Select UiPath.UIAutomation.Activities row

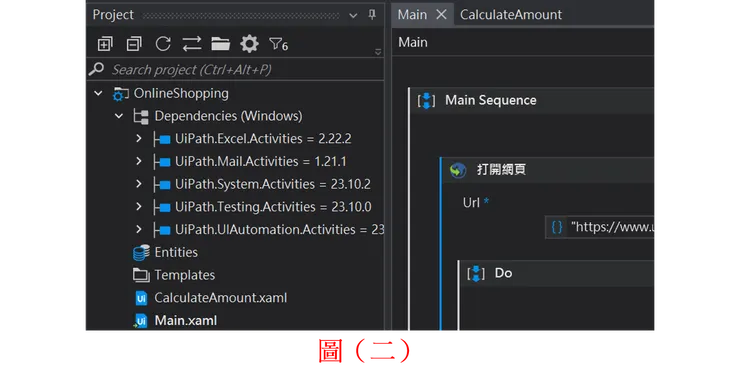279,229
